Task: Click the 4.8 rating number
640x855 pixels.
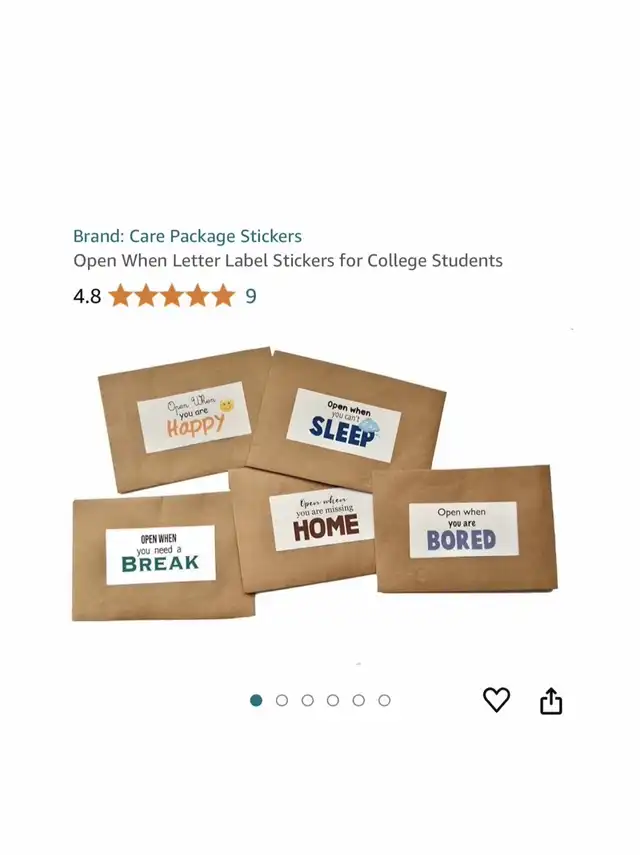Action: pos(87,297)
